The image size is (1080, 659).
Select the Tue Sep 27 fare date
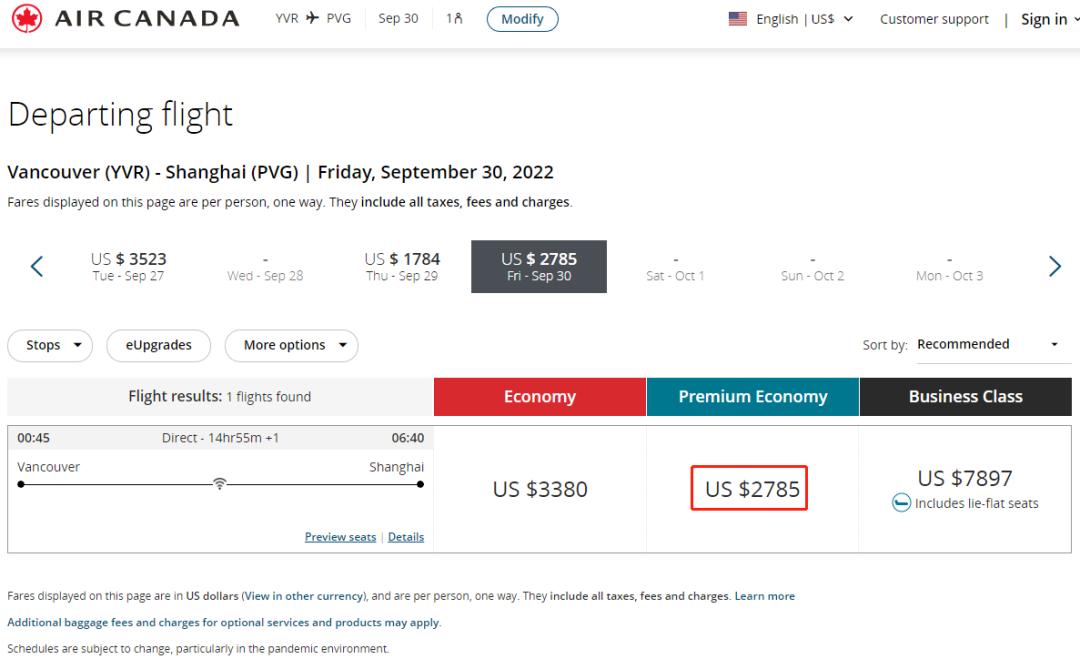coord(128,266)
